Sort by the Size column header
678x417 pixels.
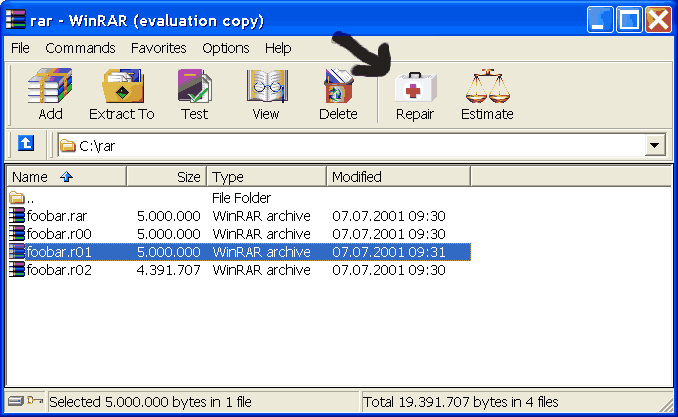coord(166,176)
